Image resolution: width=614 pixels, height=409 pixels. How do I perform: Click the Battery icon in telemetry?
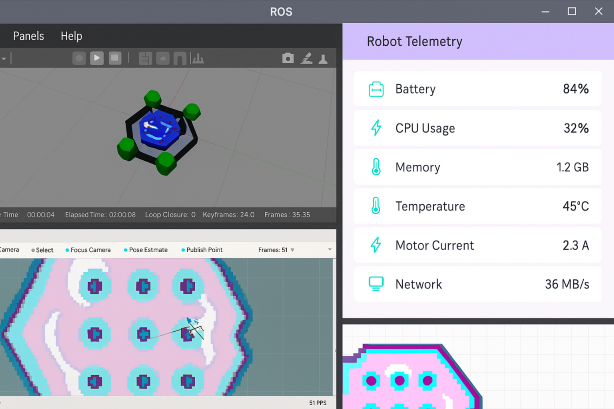(x=376, y=89)
